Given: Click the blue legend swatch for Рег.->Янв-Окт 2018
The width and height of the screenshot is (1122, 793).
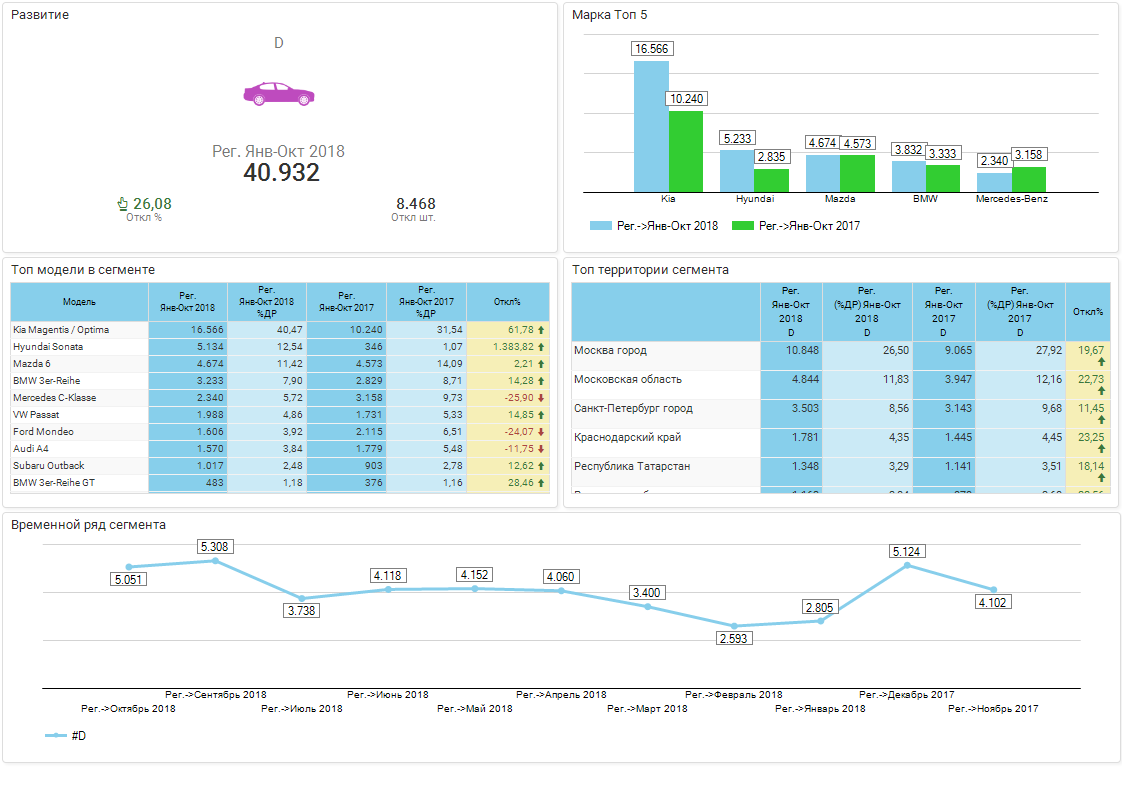Looking at the screenshot, I should pos(600,225).
